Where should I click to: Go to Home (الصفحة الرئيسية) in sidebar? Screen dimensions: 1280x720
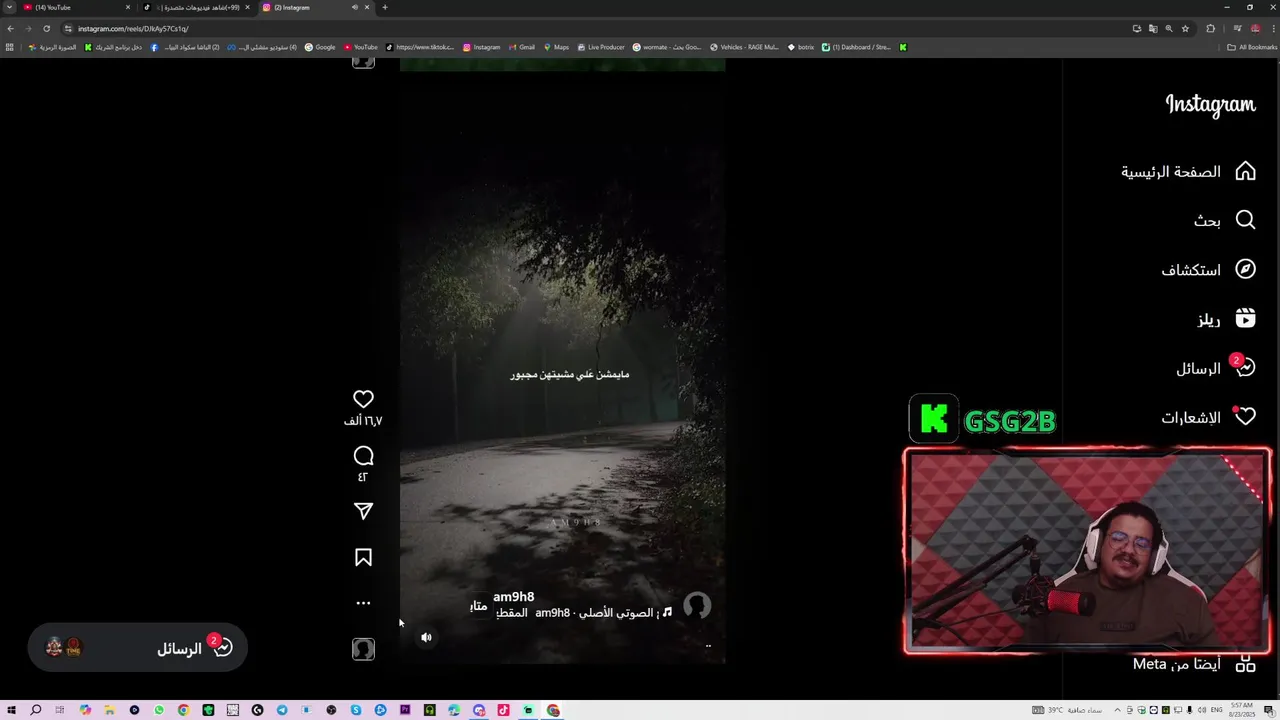tap(1188, 172)
